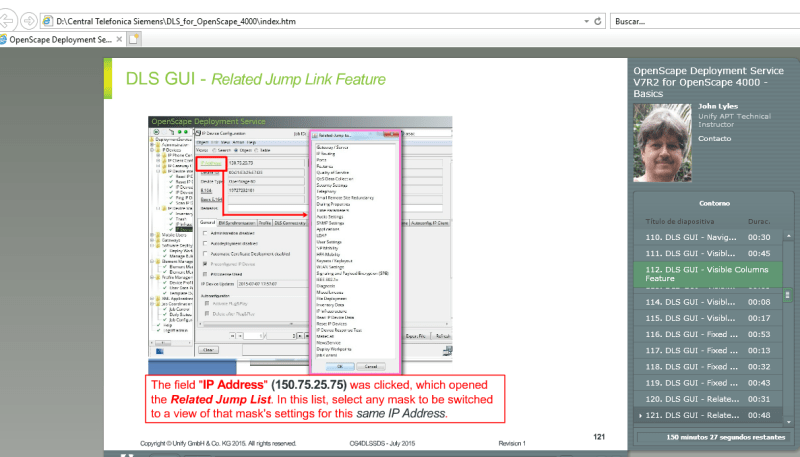Close the OpenScape Deployment browser tab
The image size is (800, 457).
click(119, 39)
